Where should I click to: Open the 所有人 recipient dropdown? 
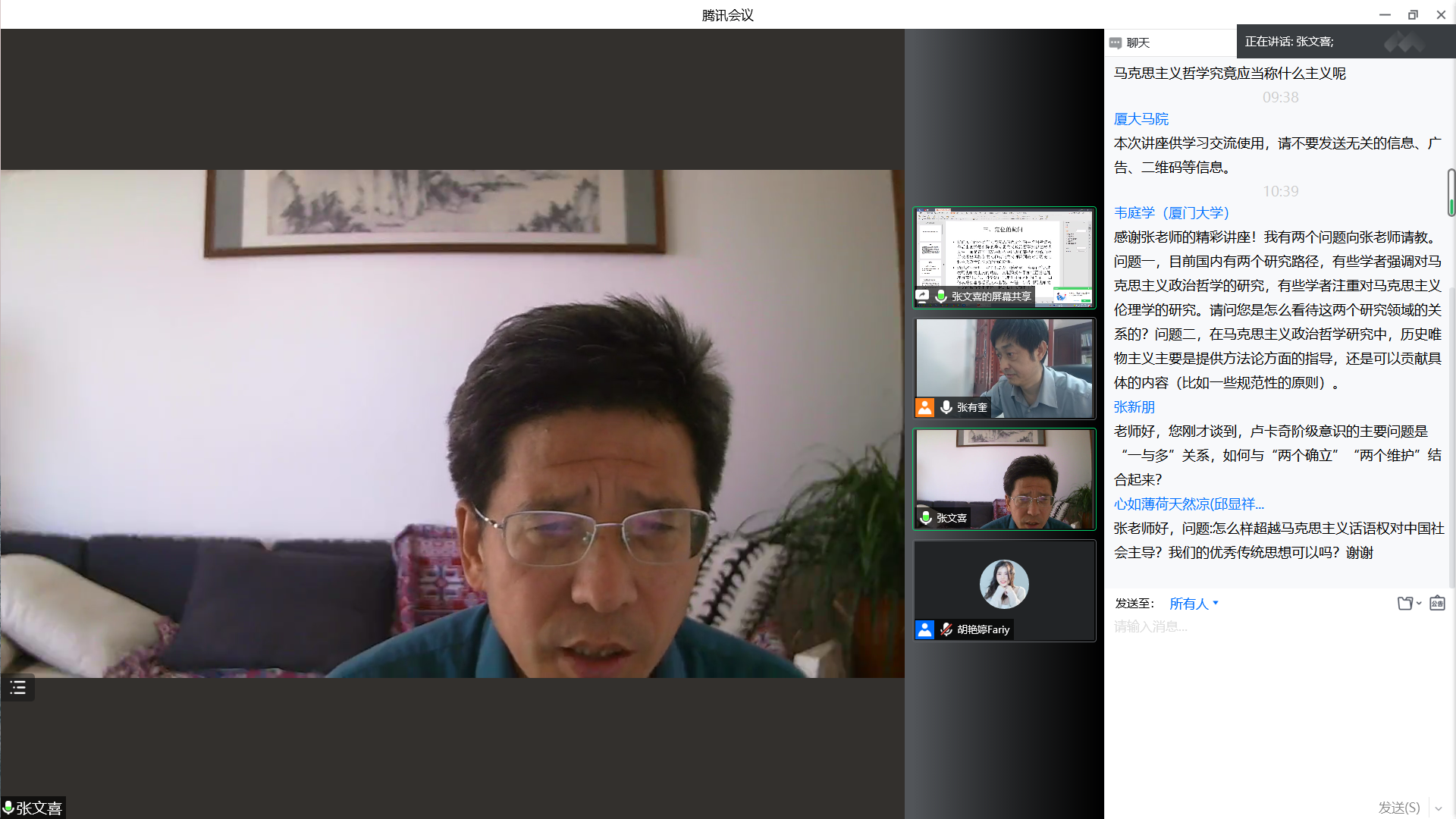[x=1194, y=604]
